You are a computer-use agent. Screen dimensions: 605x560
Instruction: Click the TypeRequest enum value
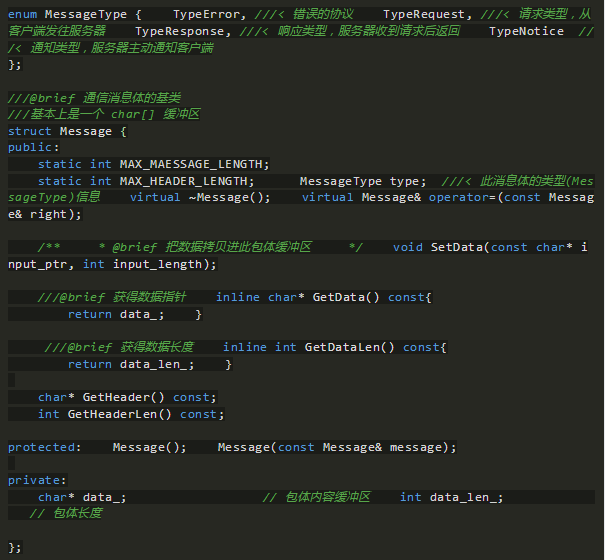(x=424, y=15)
